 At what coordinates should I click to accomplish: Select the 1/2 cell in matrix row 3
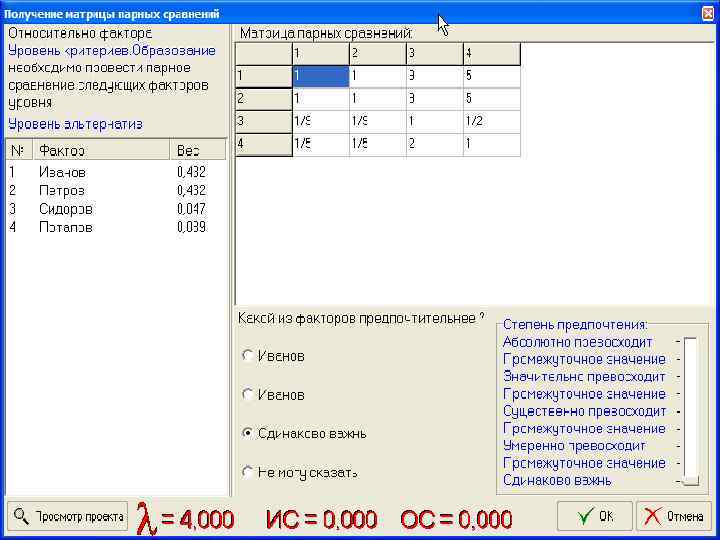[492, 122]
